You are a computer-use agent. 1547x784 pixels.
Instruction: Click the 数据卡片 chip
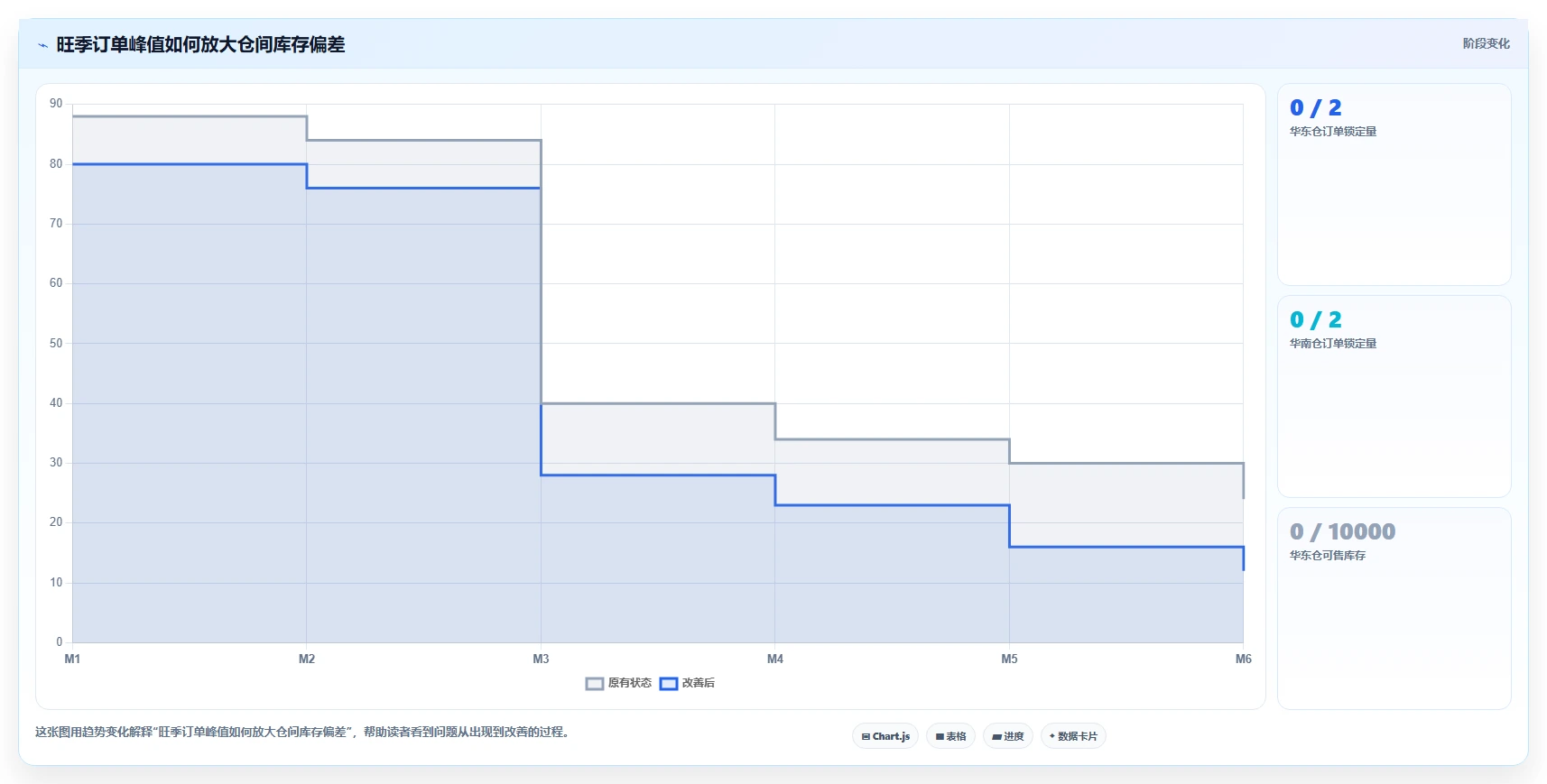tap(1073, 736)
